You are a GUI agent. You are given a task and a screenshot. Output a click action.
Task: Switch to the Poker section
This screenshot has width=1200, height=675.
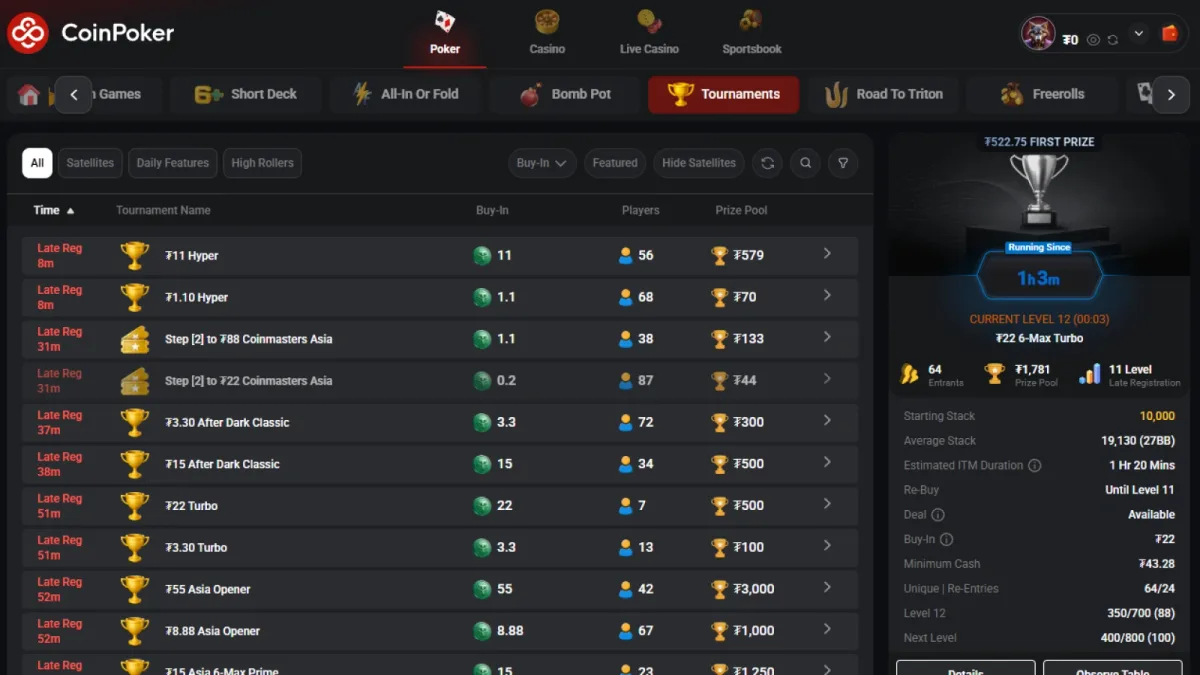click(445, 33)
